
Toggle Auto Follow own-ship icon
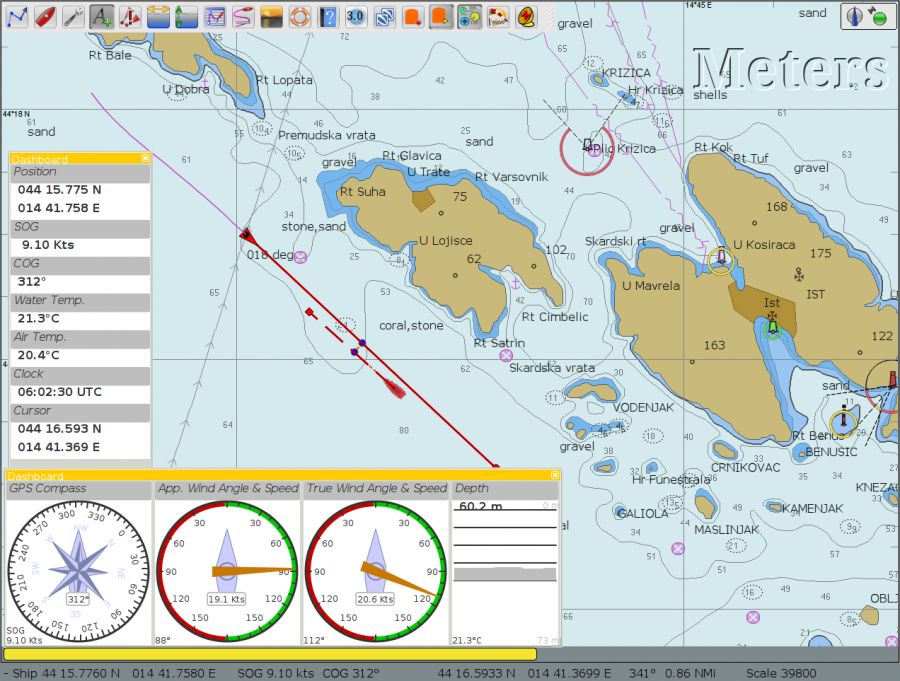[x=45, y=16]
